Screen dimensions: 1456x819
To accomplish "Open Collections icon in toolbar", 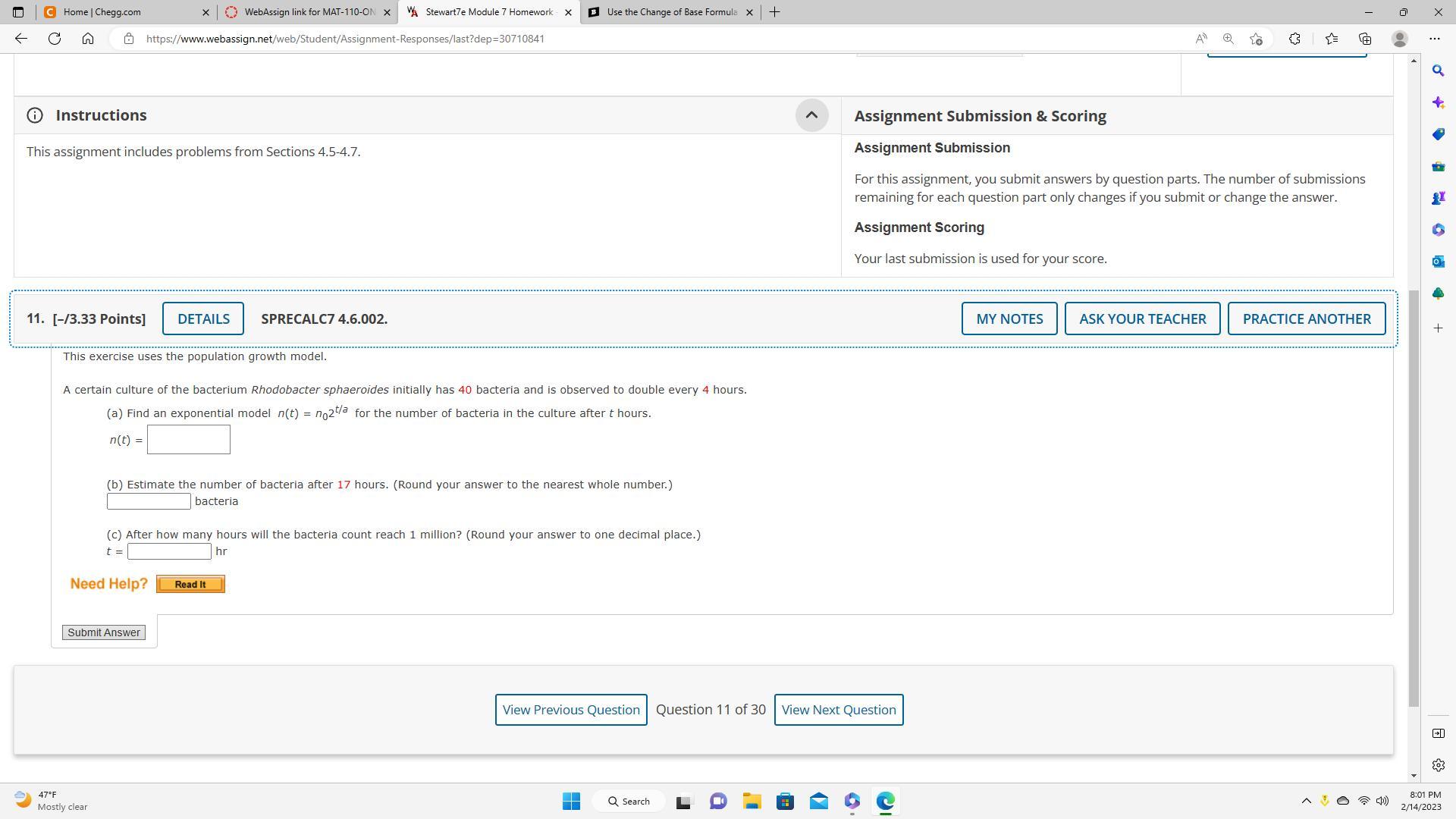I will (x=1365, y=39).
